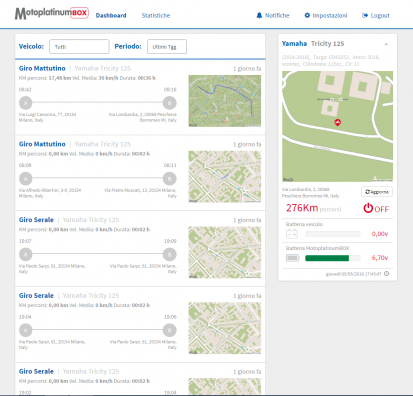Image resolution: width=413 pixels, height=396 pixels.
Task: Open map thumbnail of the 19:07 trip
Action: (225, 252)
